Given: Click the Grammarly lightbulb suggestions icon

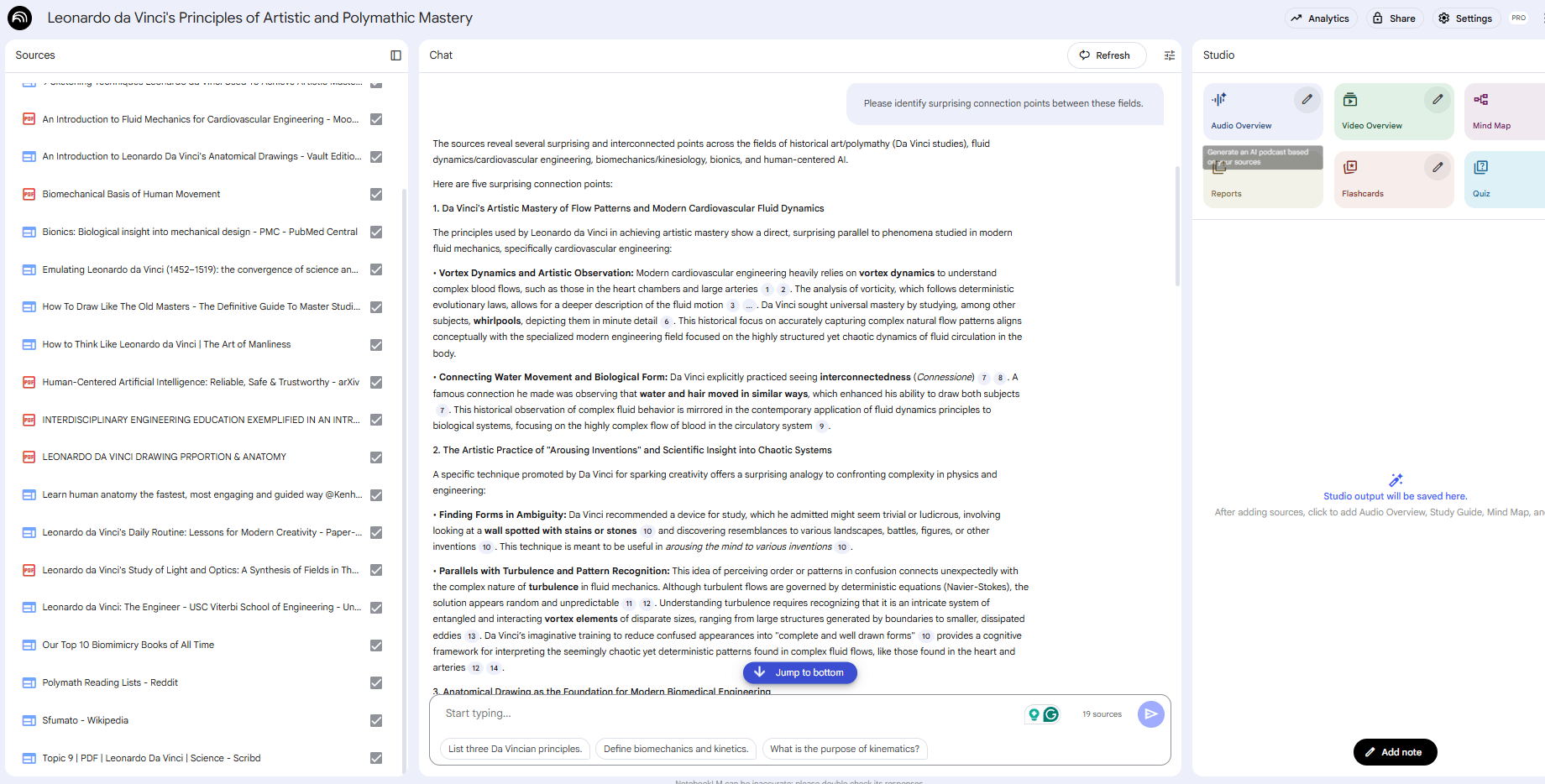Looking at the screenshot, I should [x=1034, y=714].
